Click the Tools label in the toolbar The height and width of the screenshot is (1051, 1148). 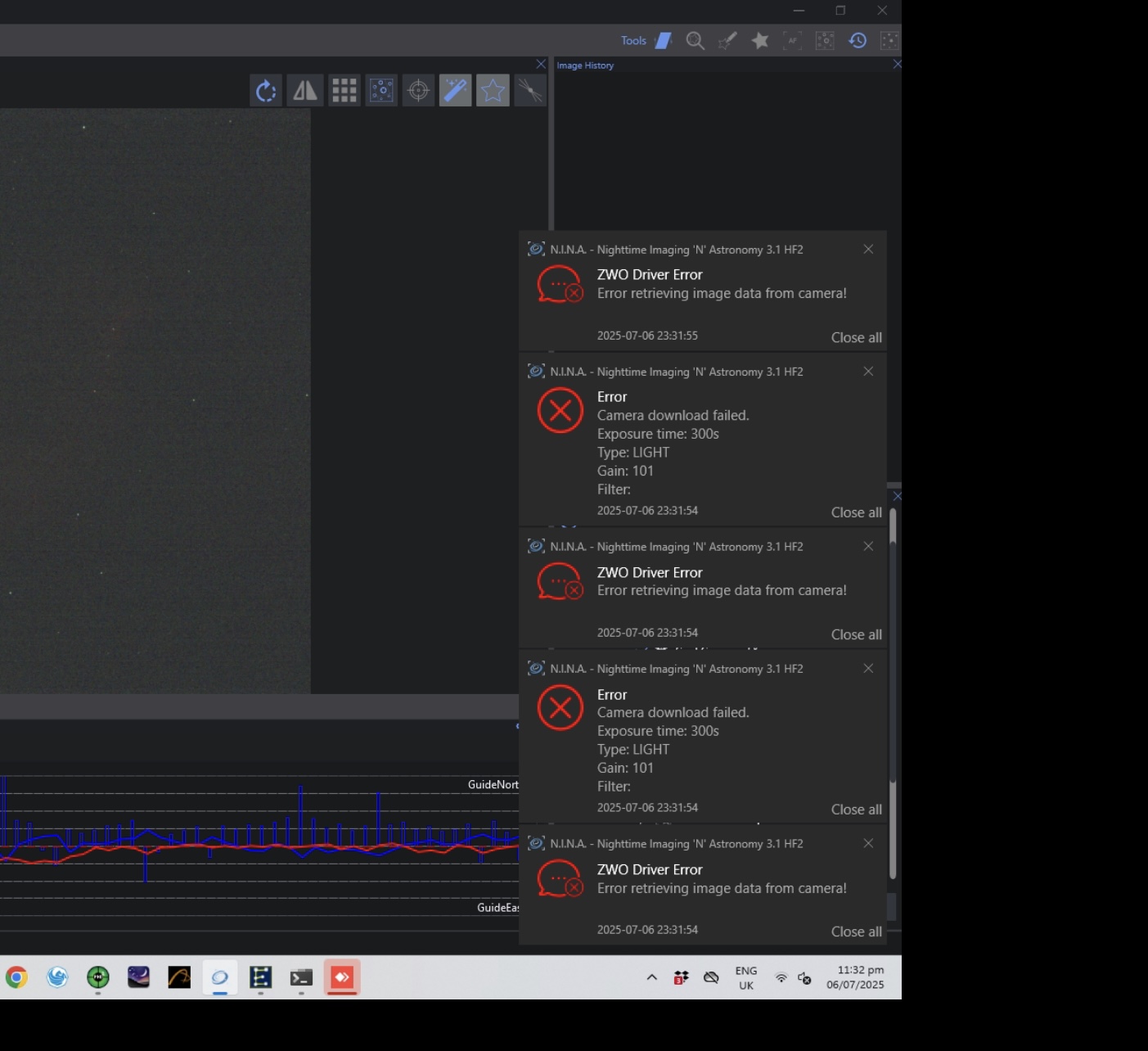(x=633, y=41)
